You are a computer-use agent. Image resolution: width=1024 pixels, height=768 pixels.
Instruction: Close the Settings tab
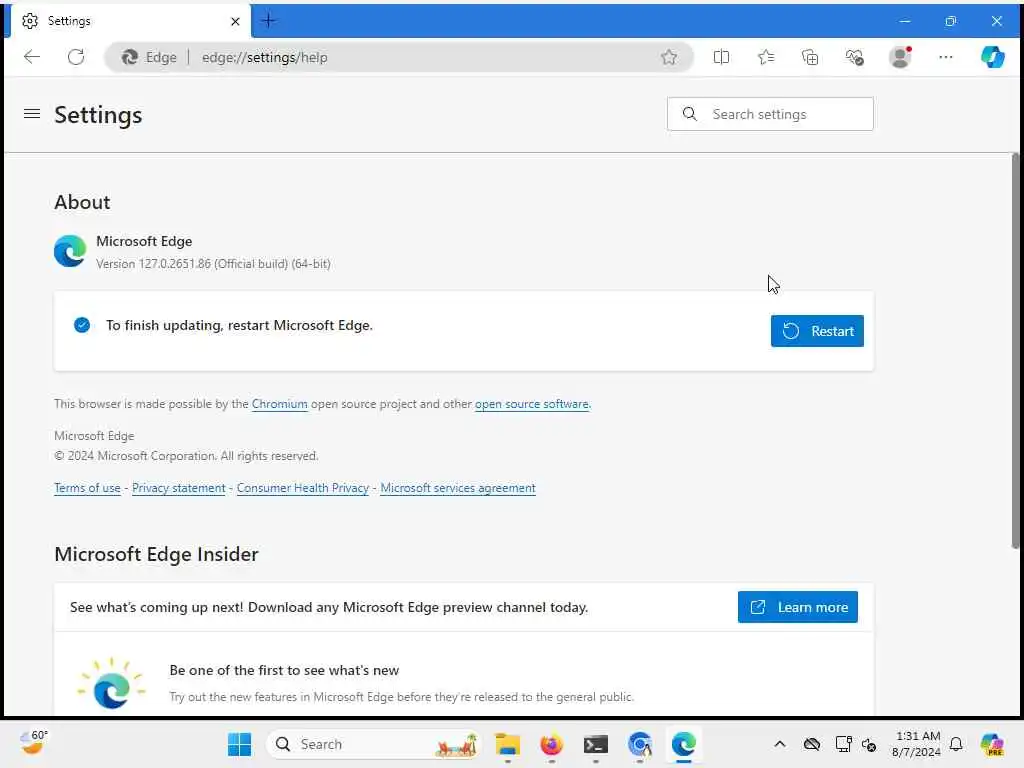[235, 22]
